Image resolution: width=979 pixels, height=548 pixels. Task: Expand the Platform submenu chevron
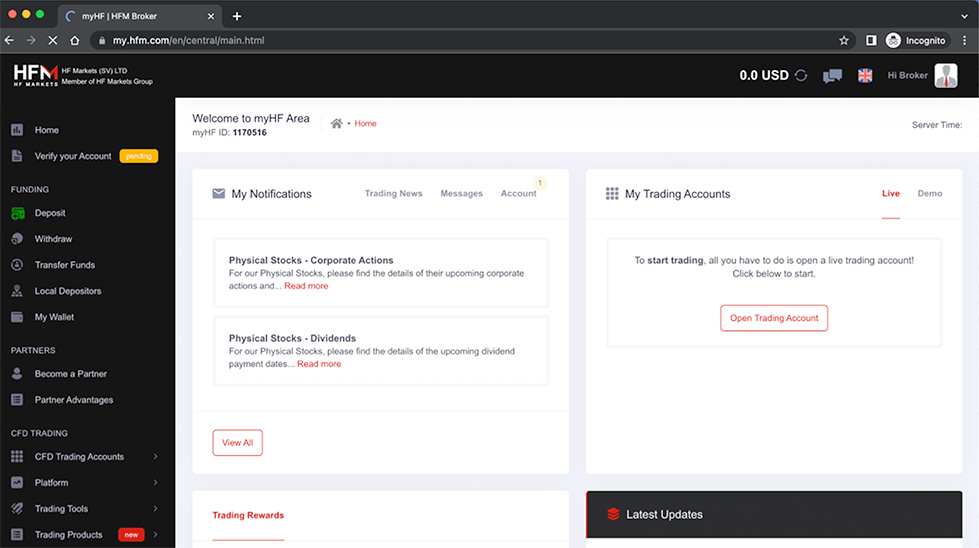coord(155,482)
